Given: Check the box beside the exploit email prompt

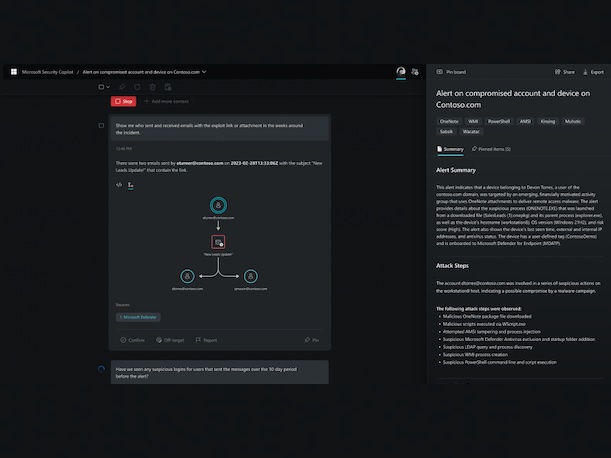Looking at the screenshot, I should (101, 125).
